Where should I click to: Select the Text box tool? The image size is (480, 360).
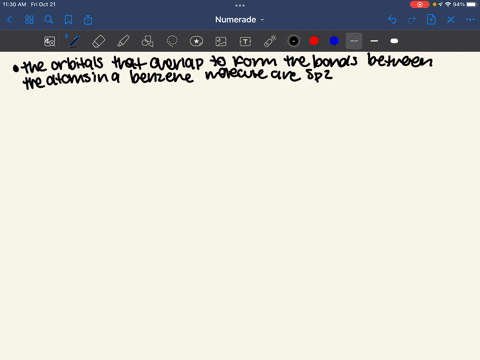coord(245,41)
